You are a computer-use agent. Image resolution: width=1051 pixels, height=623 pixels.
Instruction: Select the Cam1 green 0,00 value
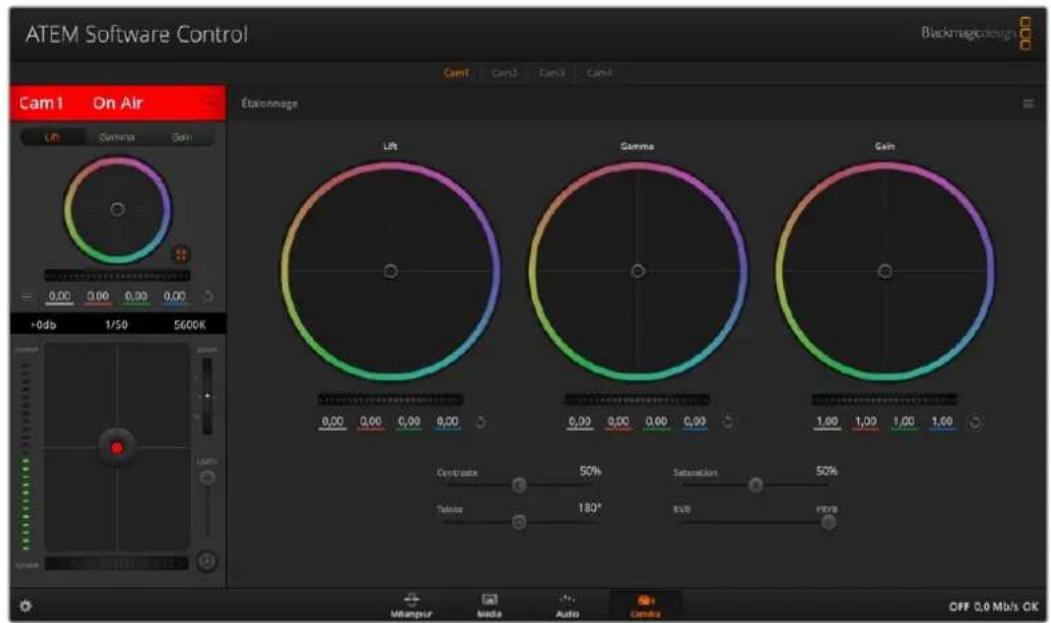(x=136, y=296)
